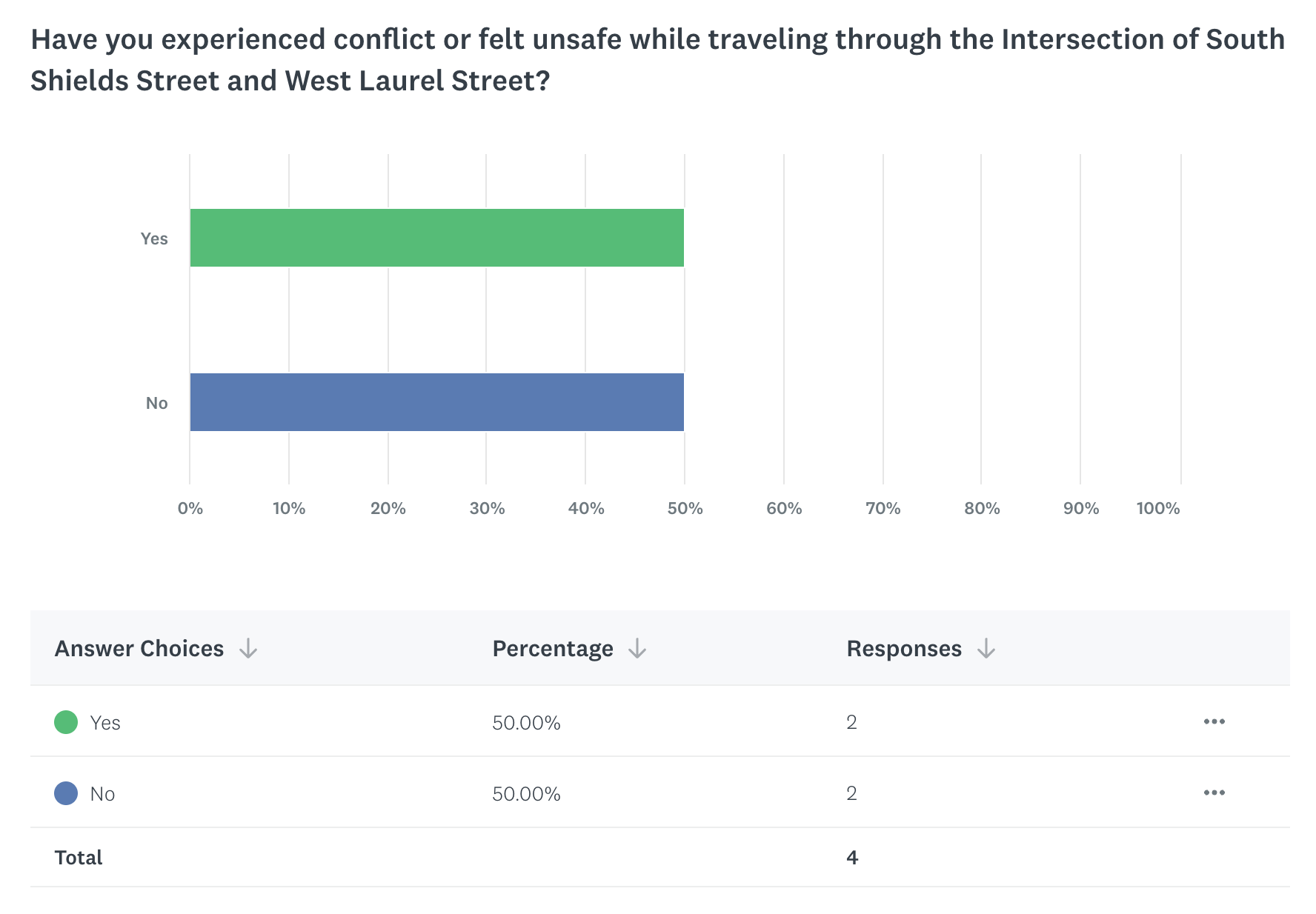Image resolution: width=1316 pixels, height=914 pixels.
Task: Select the Yes answer row label
Action: 105,723
